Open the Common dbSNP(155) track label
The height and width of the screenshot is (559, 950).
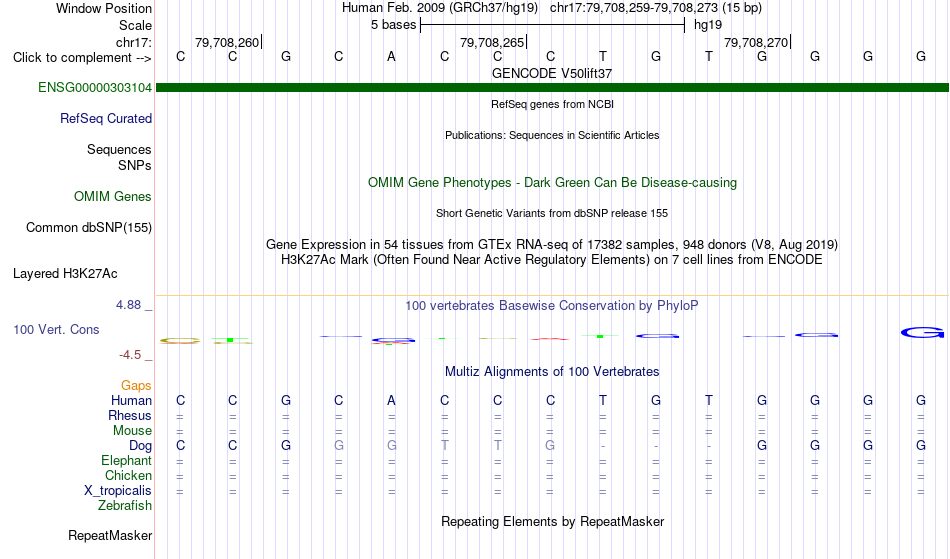tap(89, 228)
